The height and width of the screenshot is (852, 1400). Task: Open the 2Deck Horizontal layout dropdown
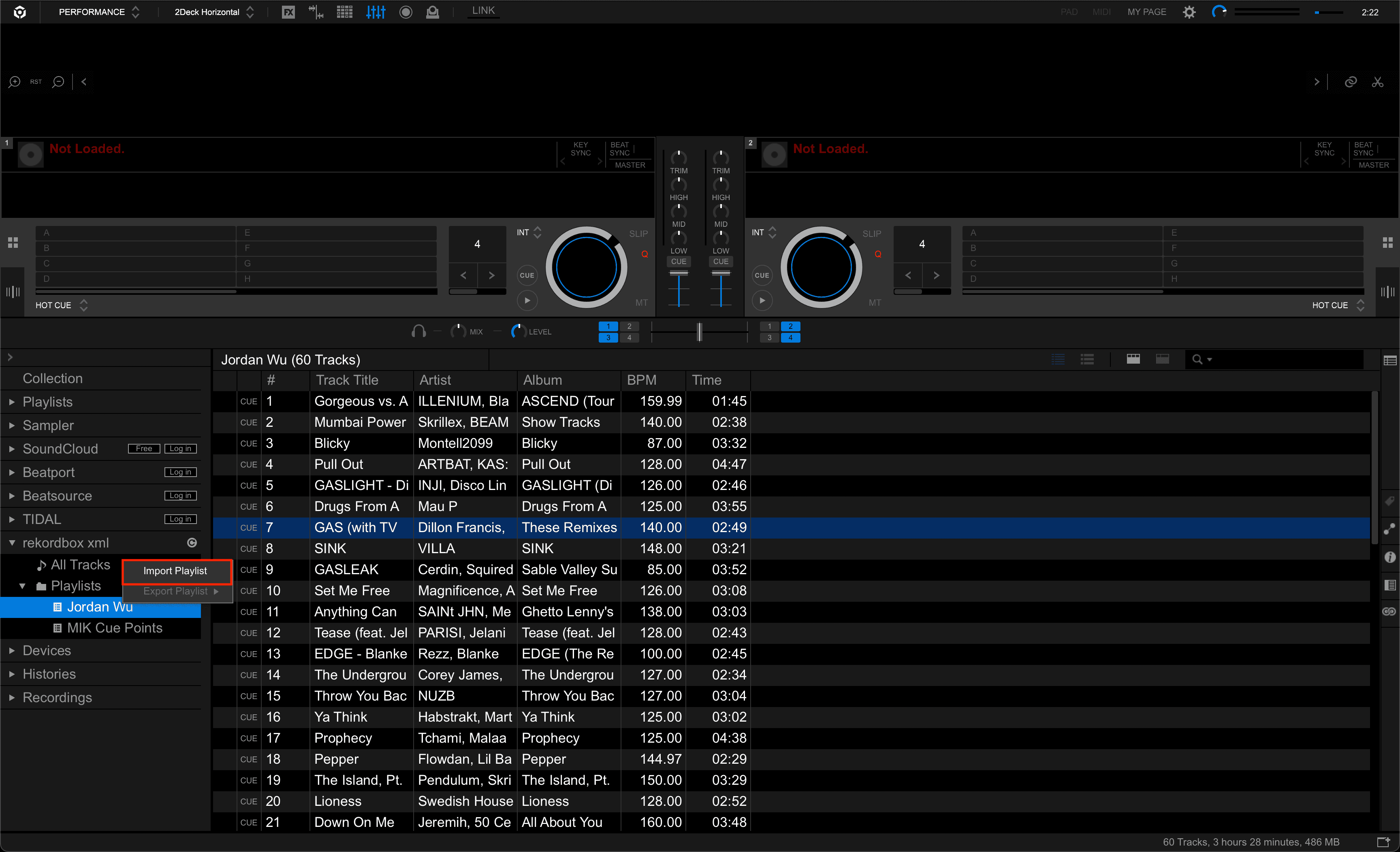[x=213, y=12]
